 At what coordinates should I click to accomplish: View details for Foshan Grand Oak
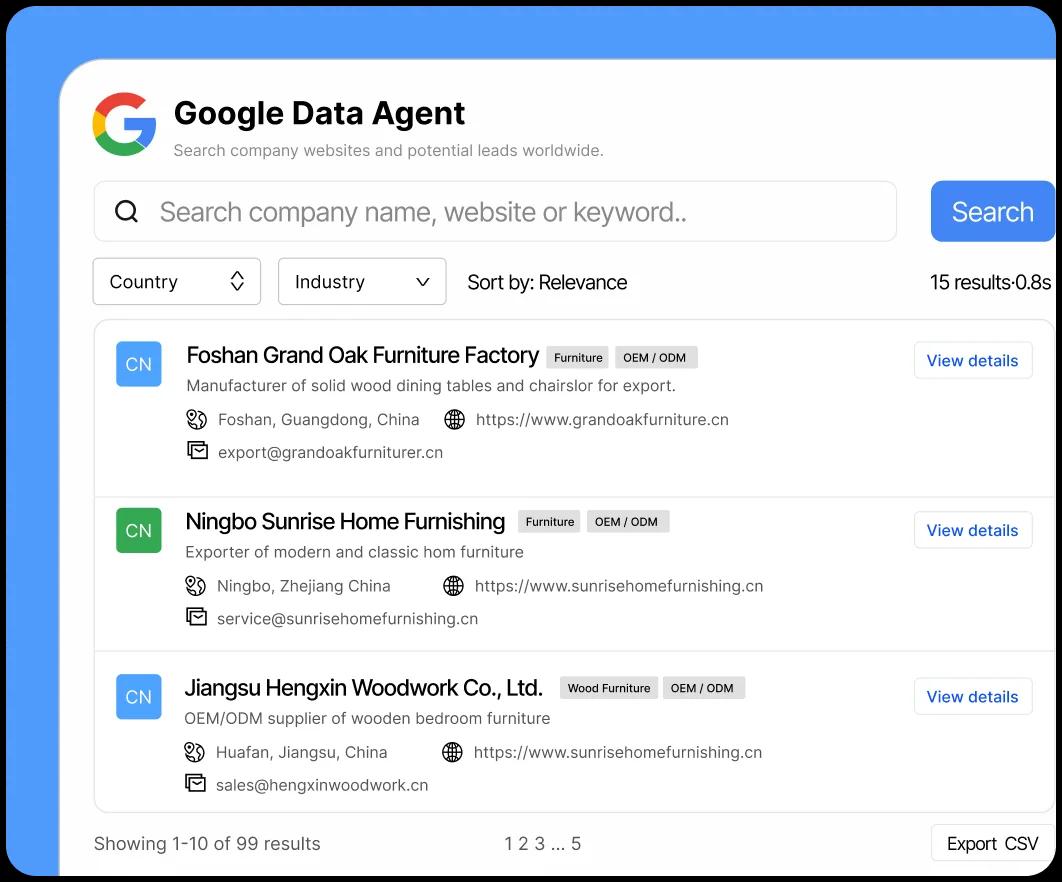point(973,360)
